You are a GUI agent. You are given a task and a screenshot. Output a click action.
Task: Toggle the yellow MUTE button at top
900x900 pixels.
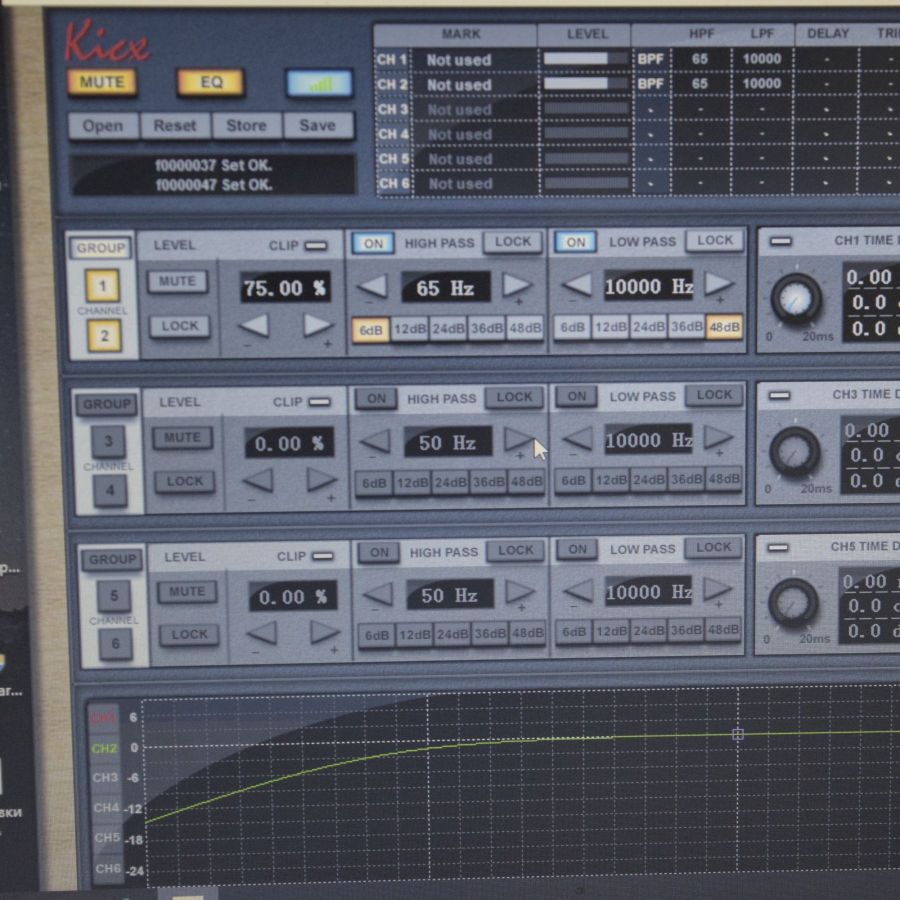[x=102, y=82]
